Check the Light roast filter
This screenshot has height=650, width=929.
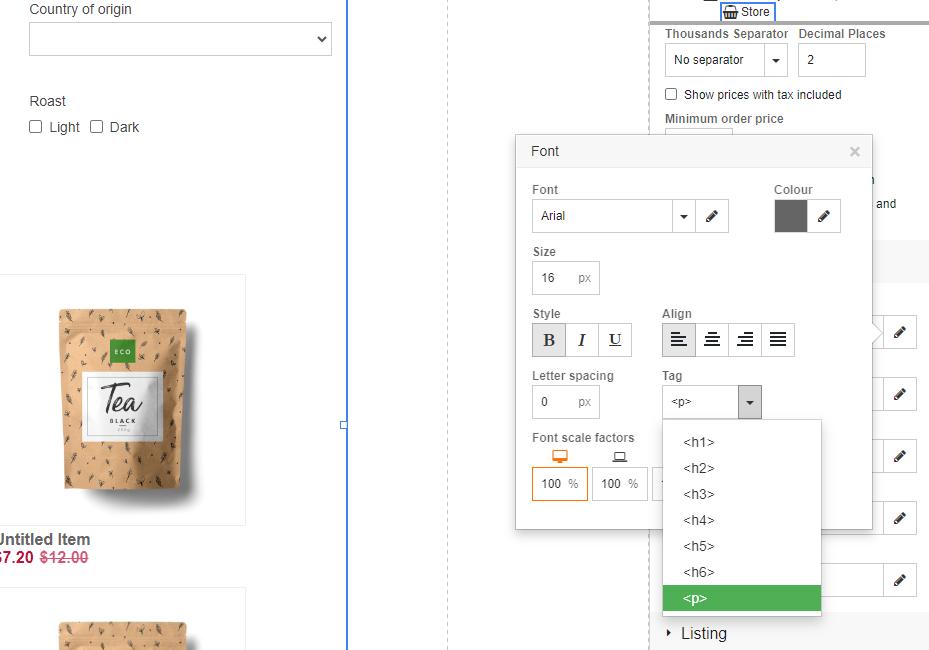click(x=36, y=127)
